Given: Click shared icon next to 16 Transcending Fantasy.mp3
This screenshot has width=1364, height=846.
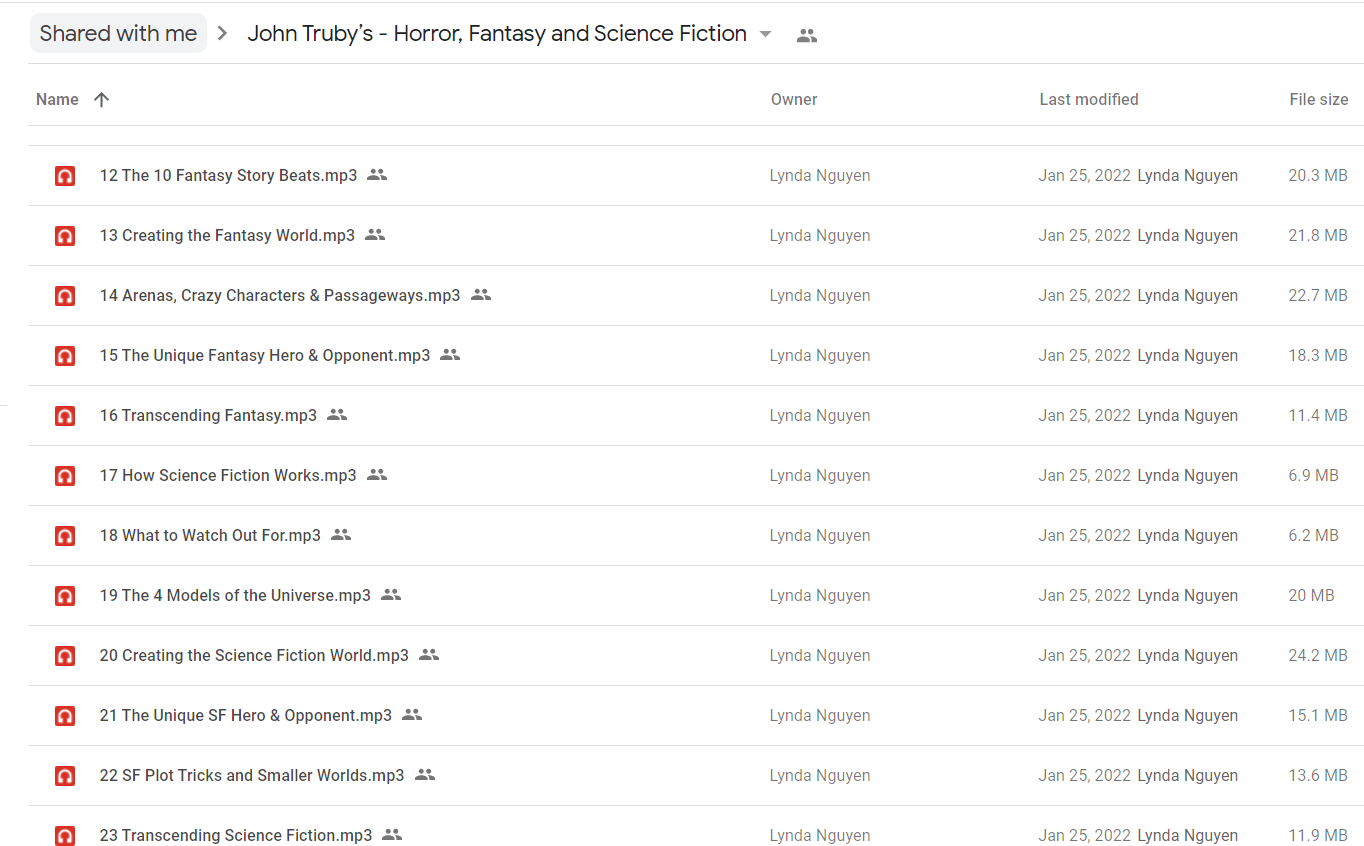Looking at the screenshot, I should click(337, 415).
